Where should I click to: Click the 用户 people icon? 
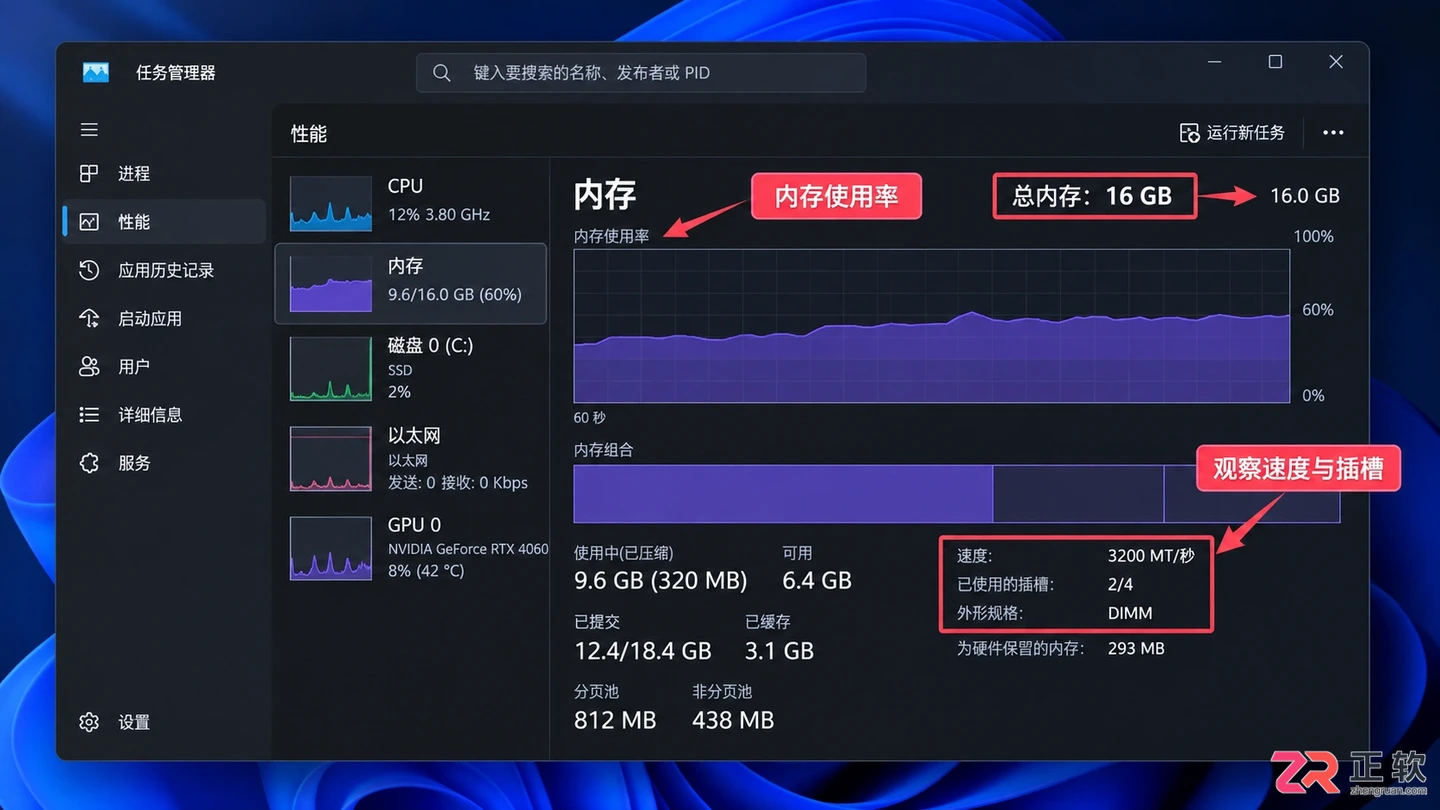click(89, 366)
